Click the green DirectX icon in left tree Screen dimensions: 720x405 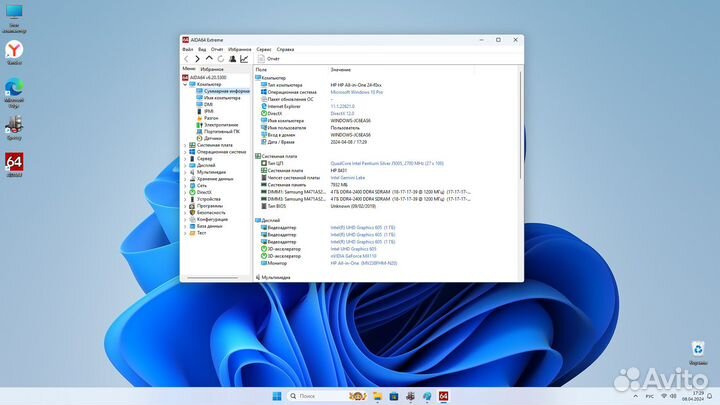pyautogui.click(x=192, y=192)
